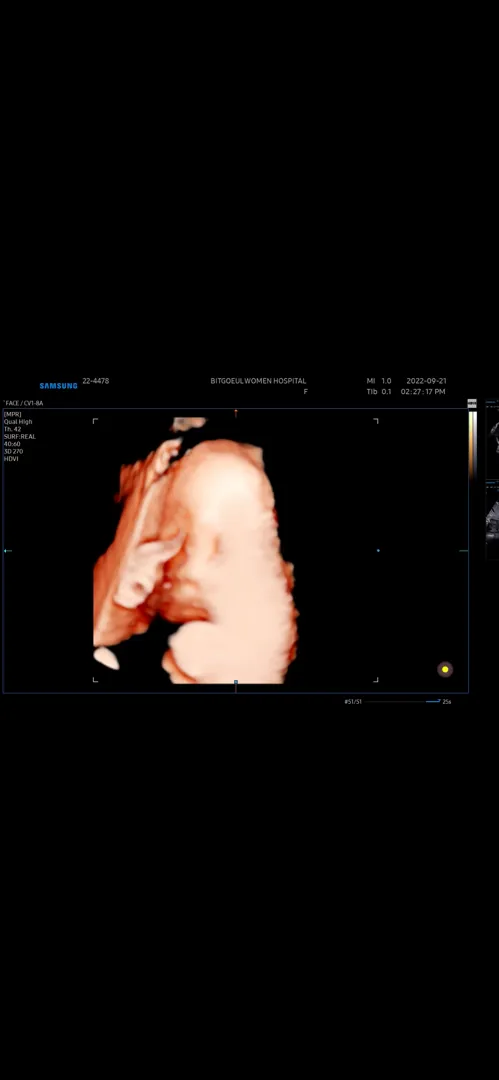Click the Qual High setting

coord(18,422)
